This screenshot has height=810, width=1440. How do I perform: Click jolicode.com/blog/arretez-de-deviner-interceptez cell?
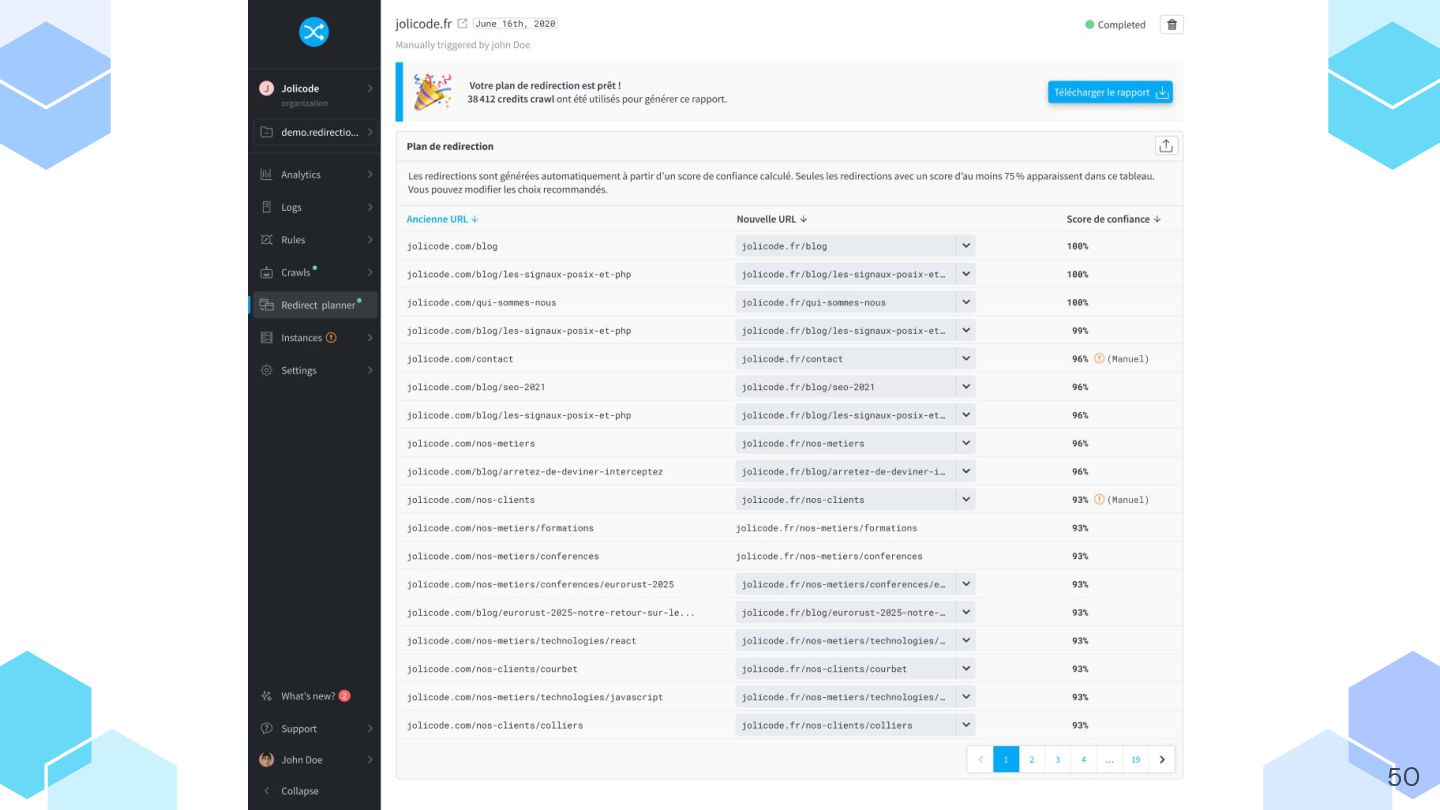[535, 471]
